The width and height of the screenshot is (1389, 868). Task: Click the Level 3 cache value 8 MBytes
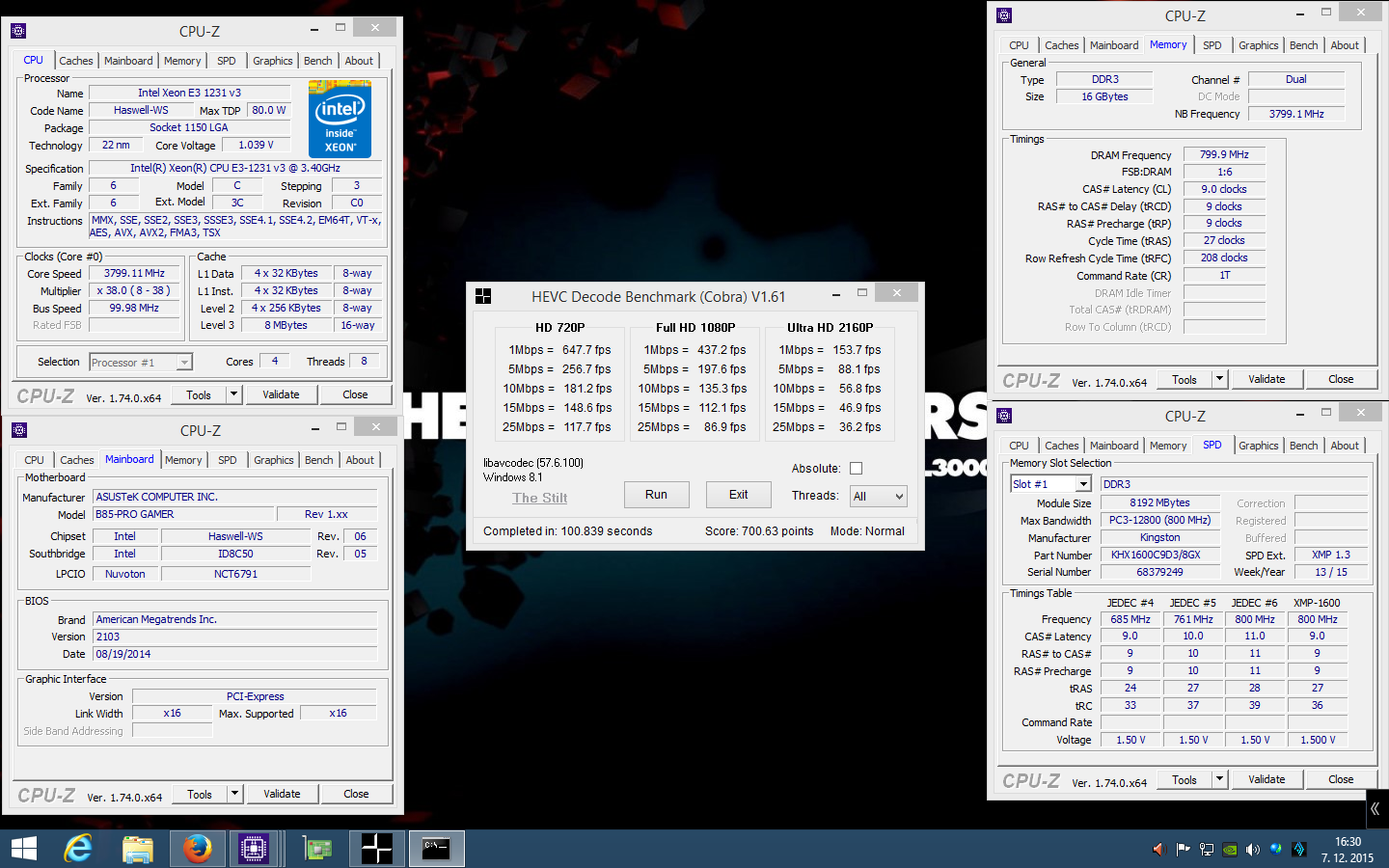coord(286,326)
